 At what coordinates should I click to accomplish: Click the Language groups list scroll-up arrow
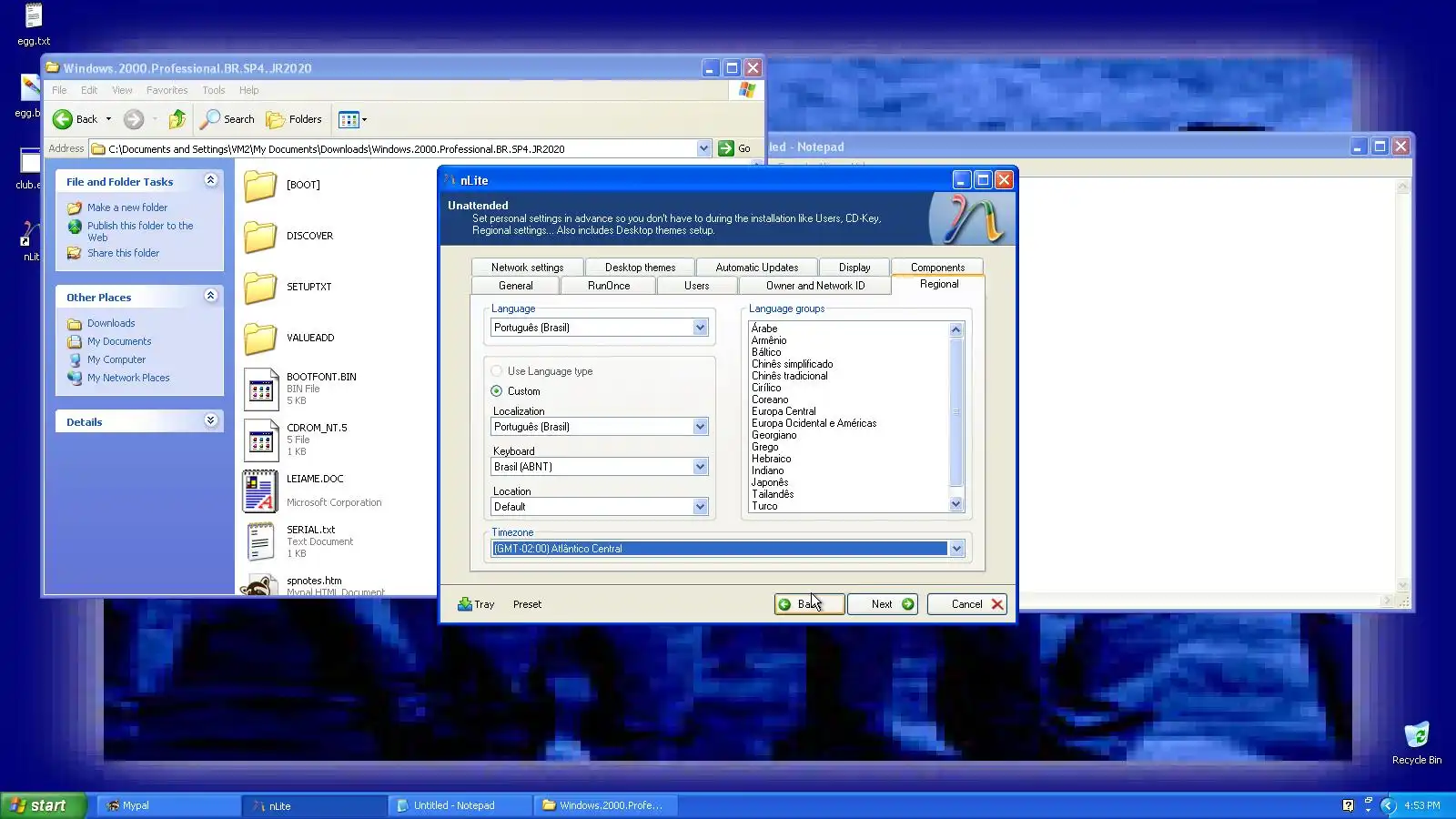955,329
